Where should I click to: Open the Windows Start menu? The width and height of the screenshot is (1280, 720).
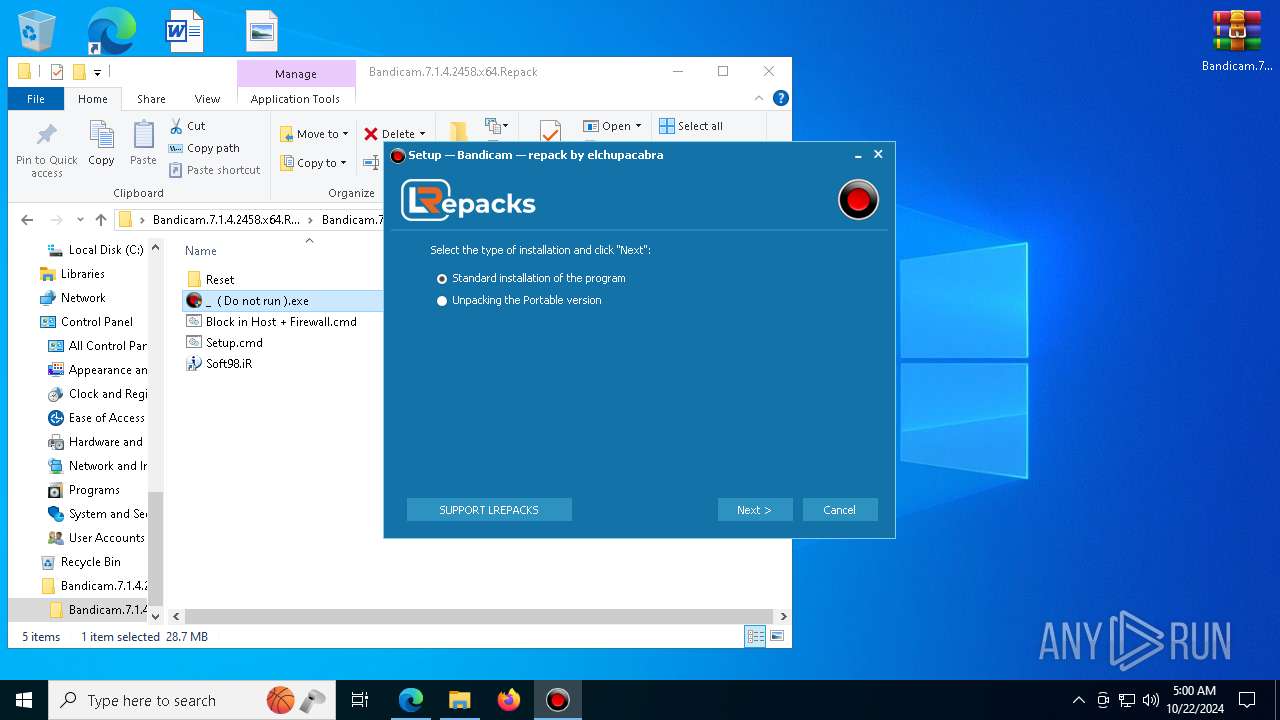[x=24, y=700]
